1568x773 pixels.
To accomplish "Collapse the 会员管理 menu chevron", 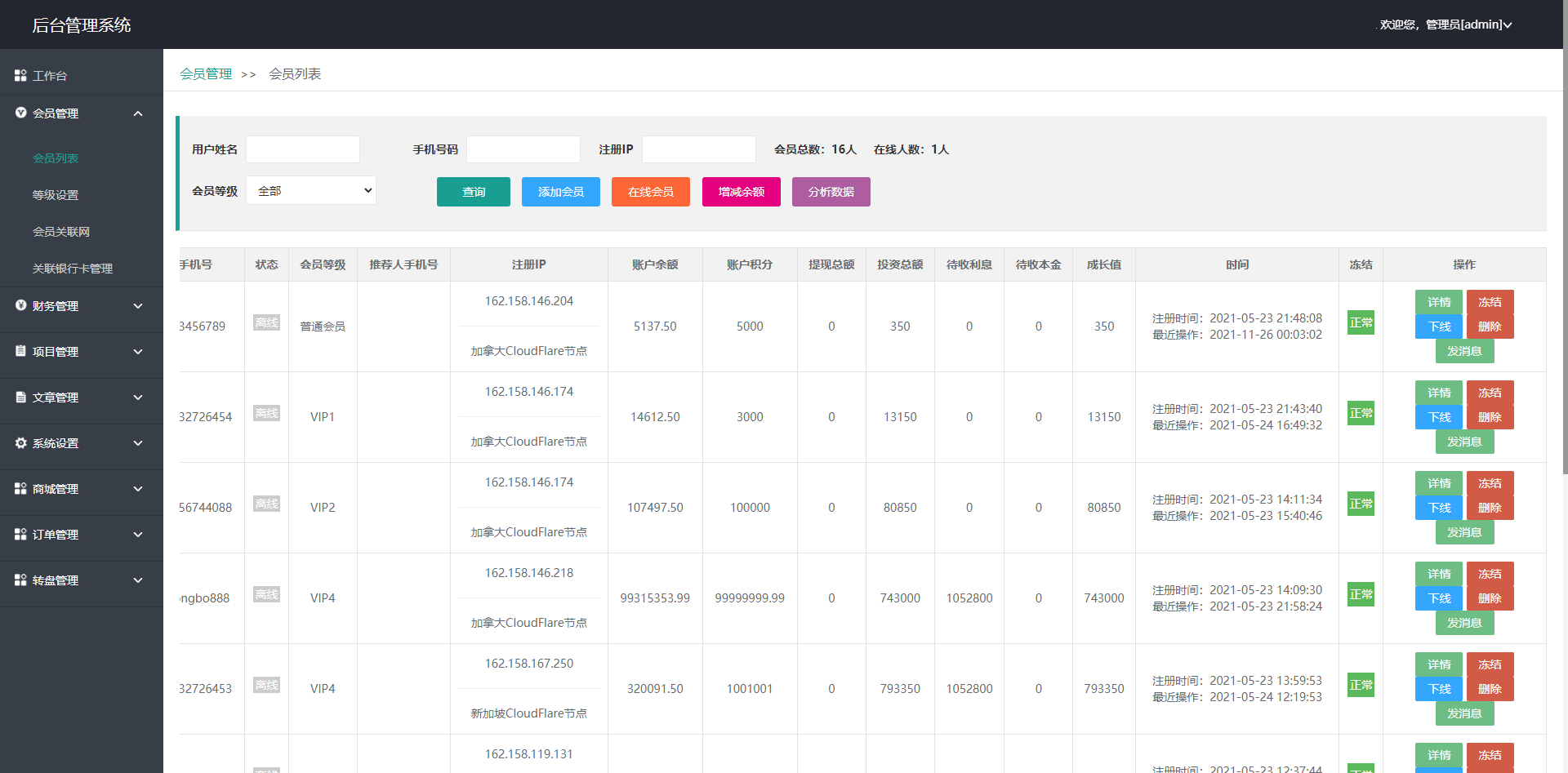I will (x=138, y=113).
